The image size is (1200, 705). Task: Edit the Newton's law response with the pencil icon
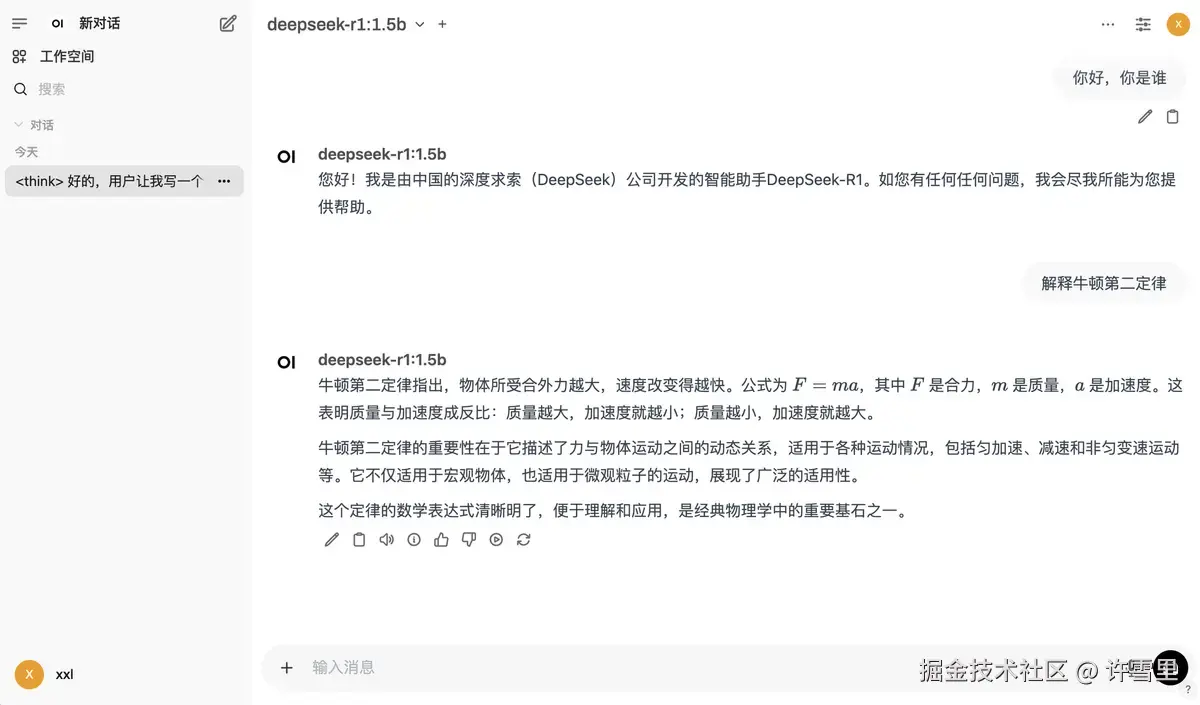tap(332, 540)
